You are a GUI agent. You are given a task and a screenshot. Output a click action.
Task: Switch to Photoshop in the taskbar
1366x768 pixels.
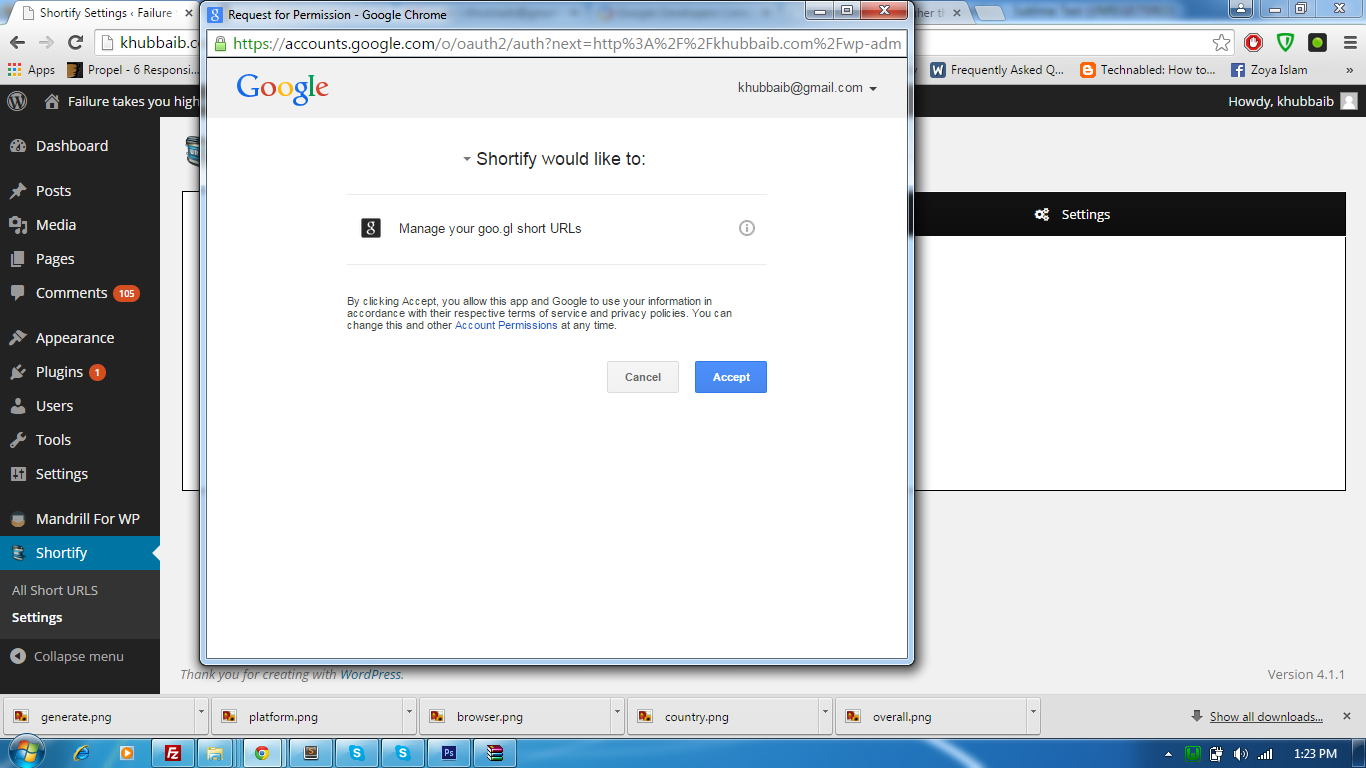[x=449, y=752]
